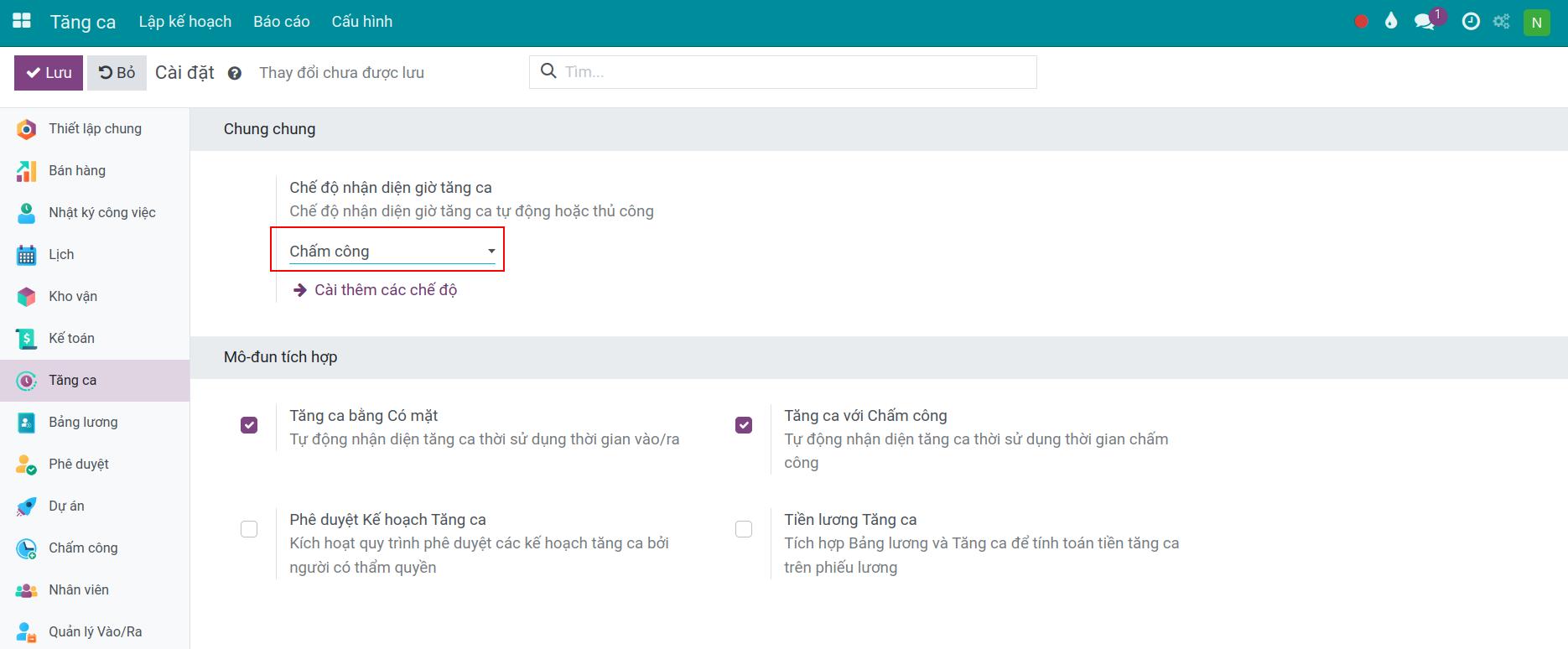Uncheck Tăng ca với Chấm công checkbox
The image size is (1568, 649).
(744, 425)
